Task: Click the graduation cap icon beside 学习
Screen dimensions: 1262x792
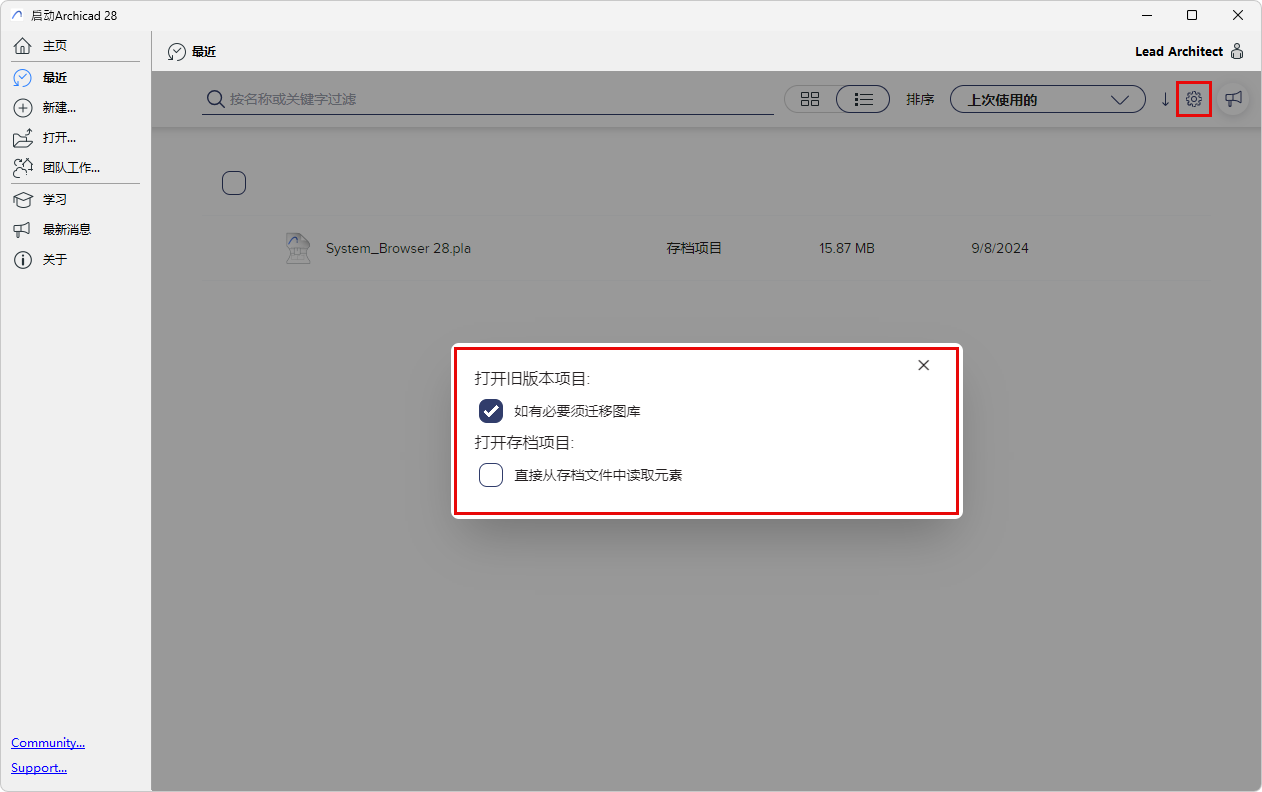Action: click(x=23, y=199)
